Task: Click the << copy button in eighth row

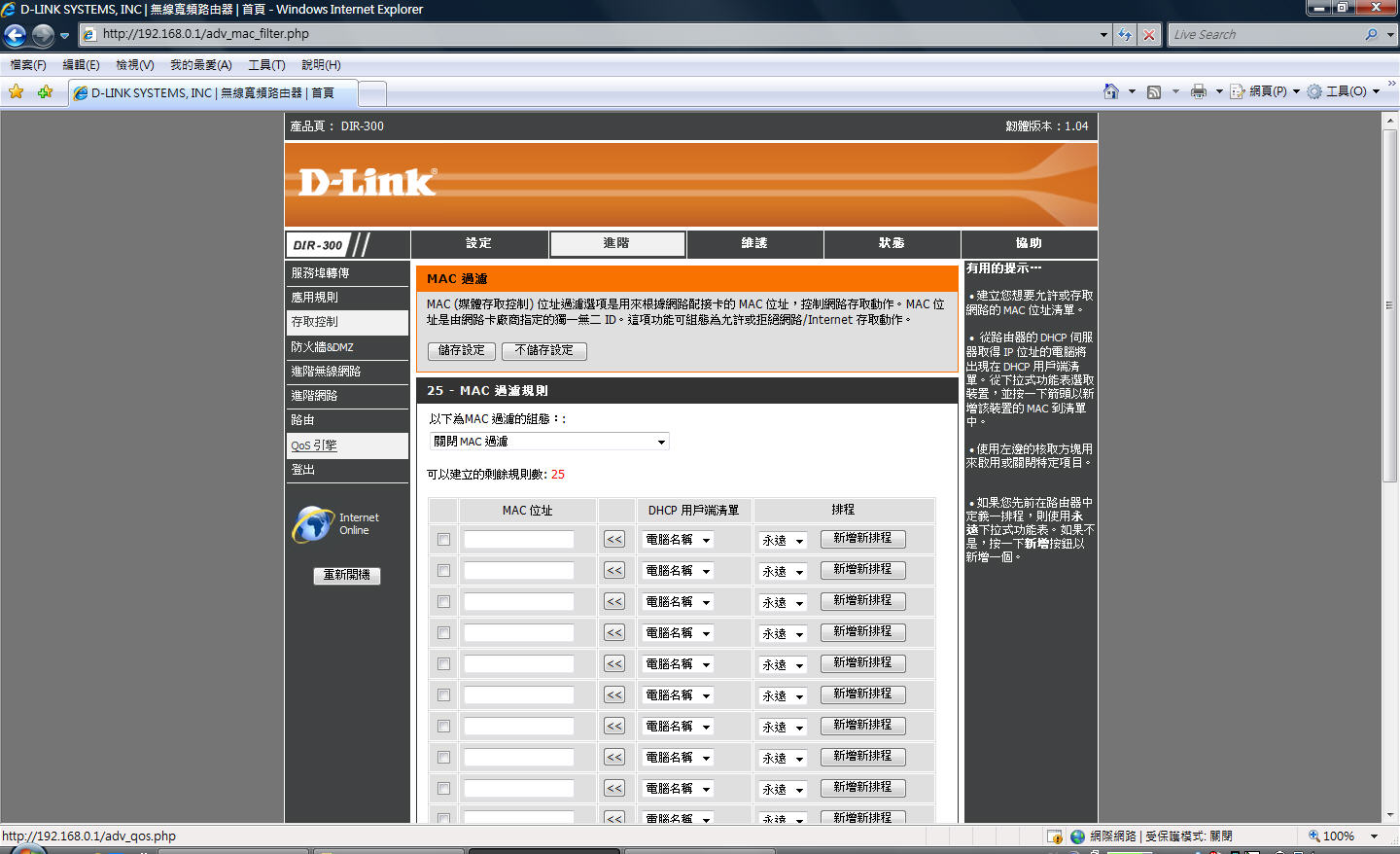Action: pos(614,757)
